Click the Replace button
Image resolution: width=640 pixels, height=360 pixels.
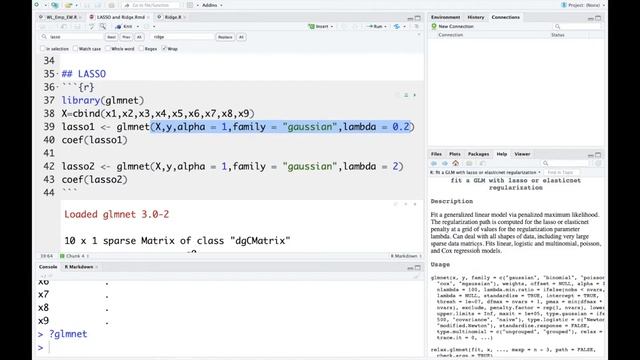225,37
